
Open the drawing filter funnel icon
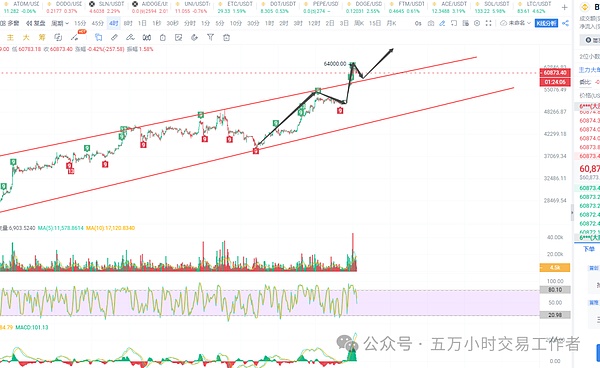[210, 37]
